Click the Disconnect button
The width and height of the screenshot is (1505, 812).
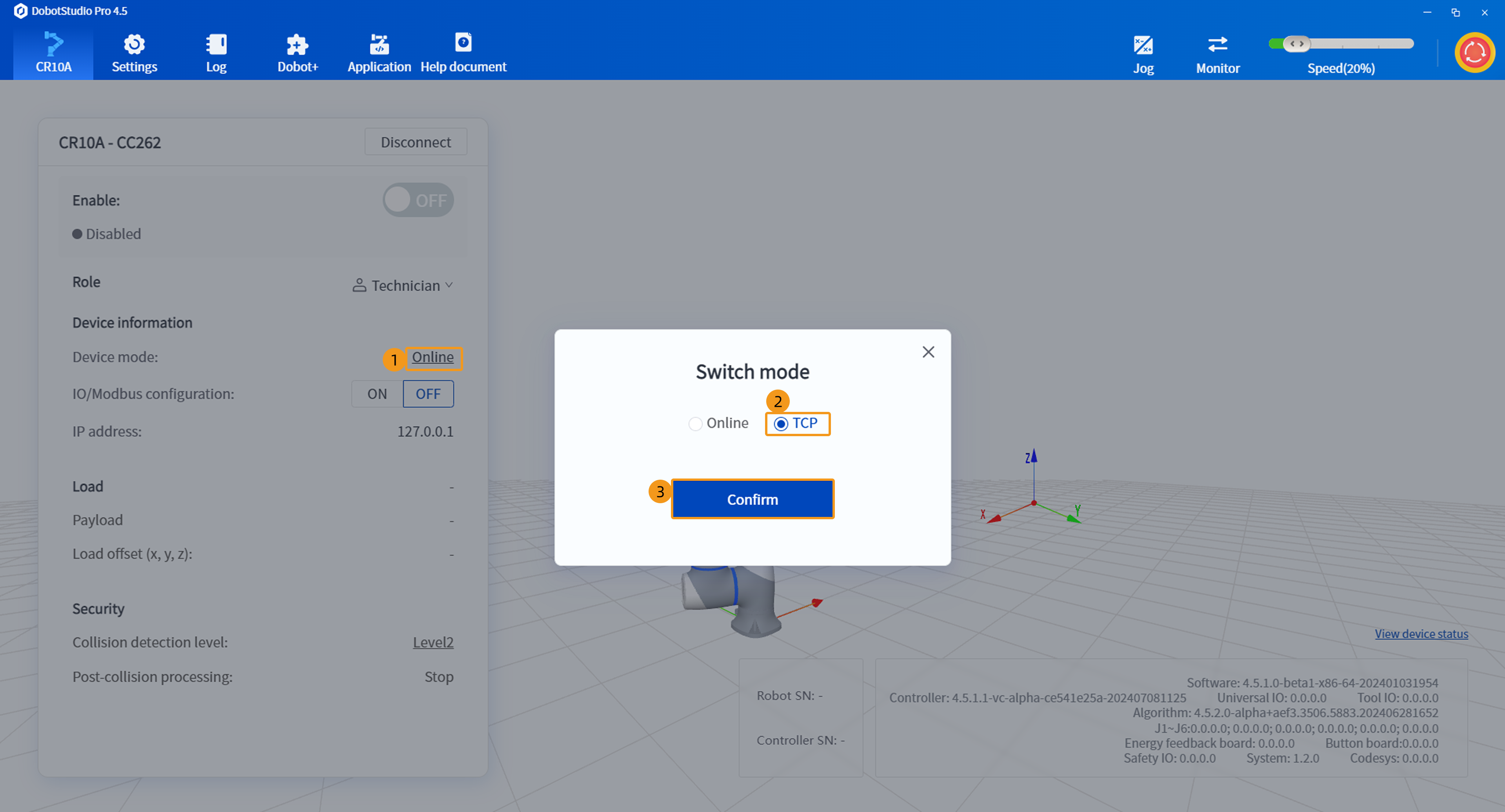[x=415, y=142]
